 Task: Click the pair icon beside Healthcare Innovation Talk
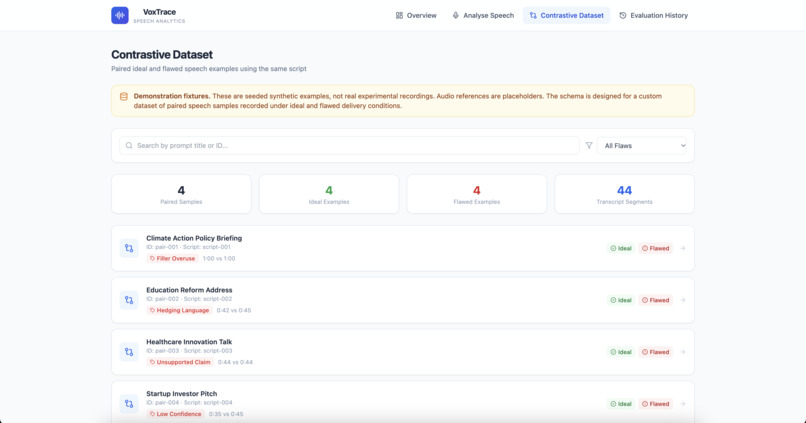click(x=129, y=352)
